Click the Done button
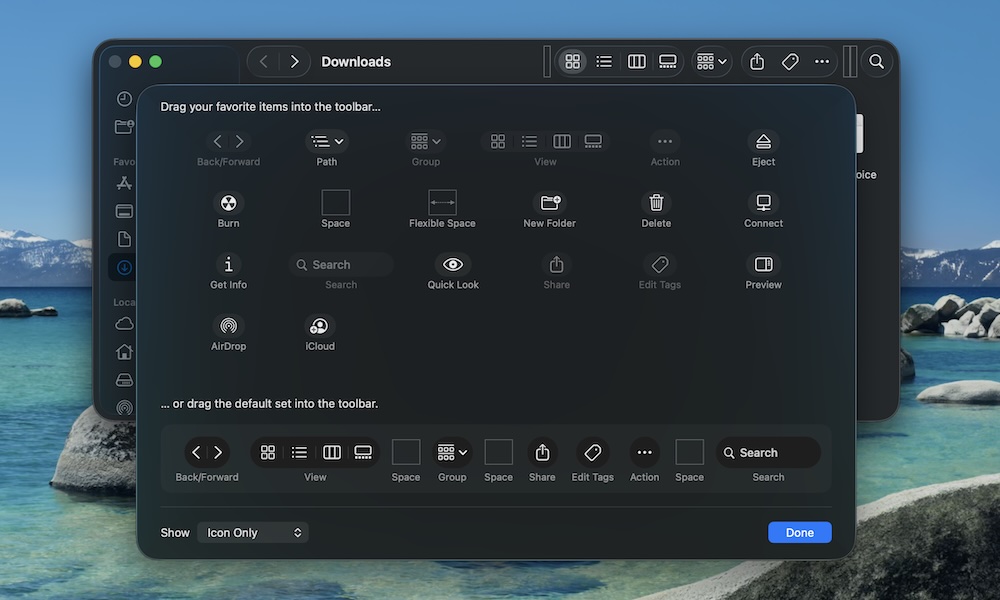 (799, 532)
